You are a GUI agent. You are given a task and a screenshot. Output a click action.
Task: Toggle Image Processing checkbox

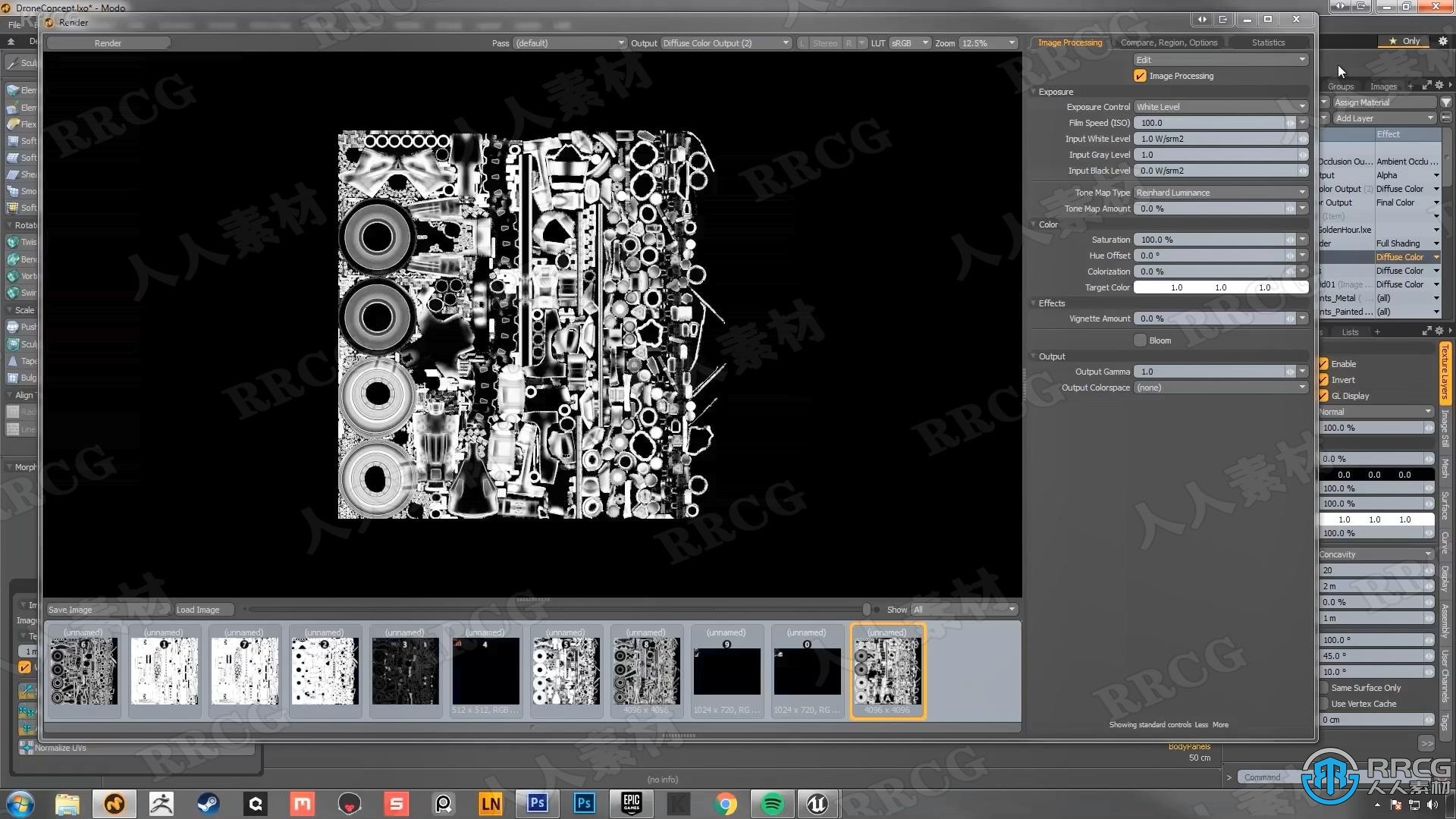(1140, 75)
